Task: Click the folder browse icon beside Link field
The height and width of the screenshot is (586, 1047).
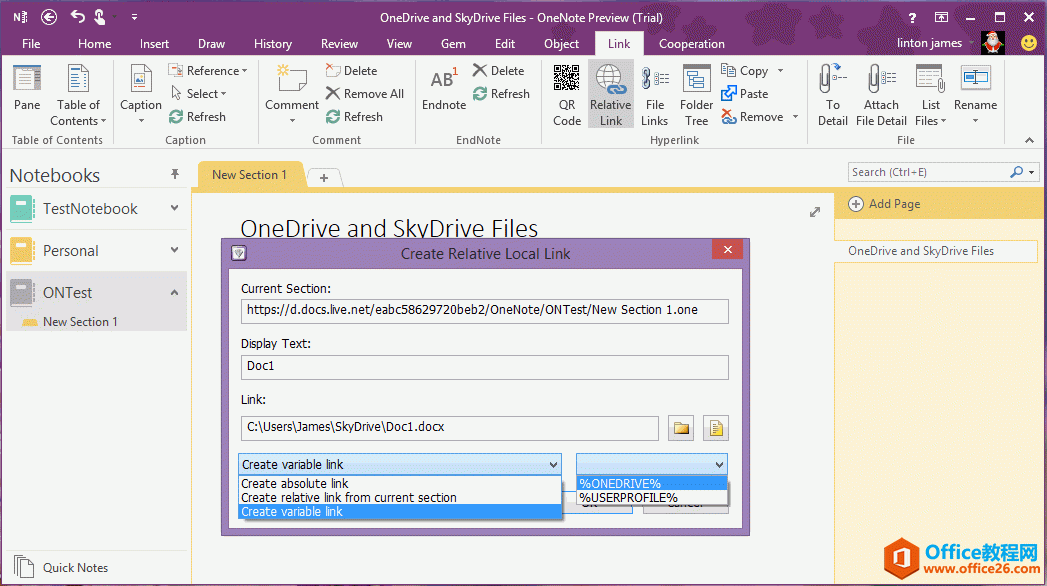Action: tap(682, 428)
